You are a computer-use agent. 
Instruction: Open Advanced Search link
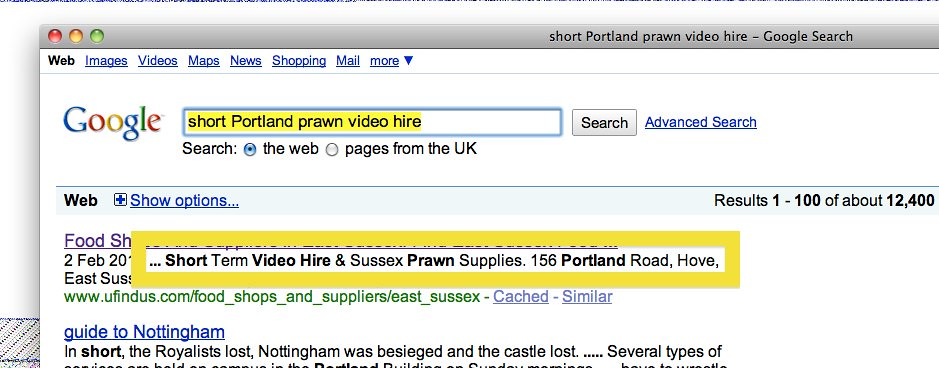point(701,122)
